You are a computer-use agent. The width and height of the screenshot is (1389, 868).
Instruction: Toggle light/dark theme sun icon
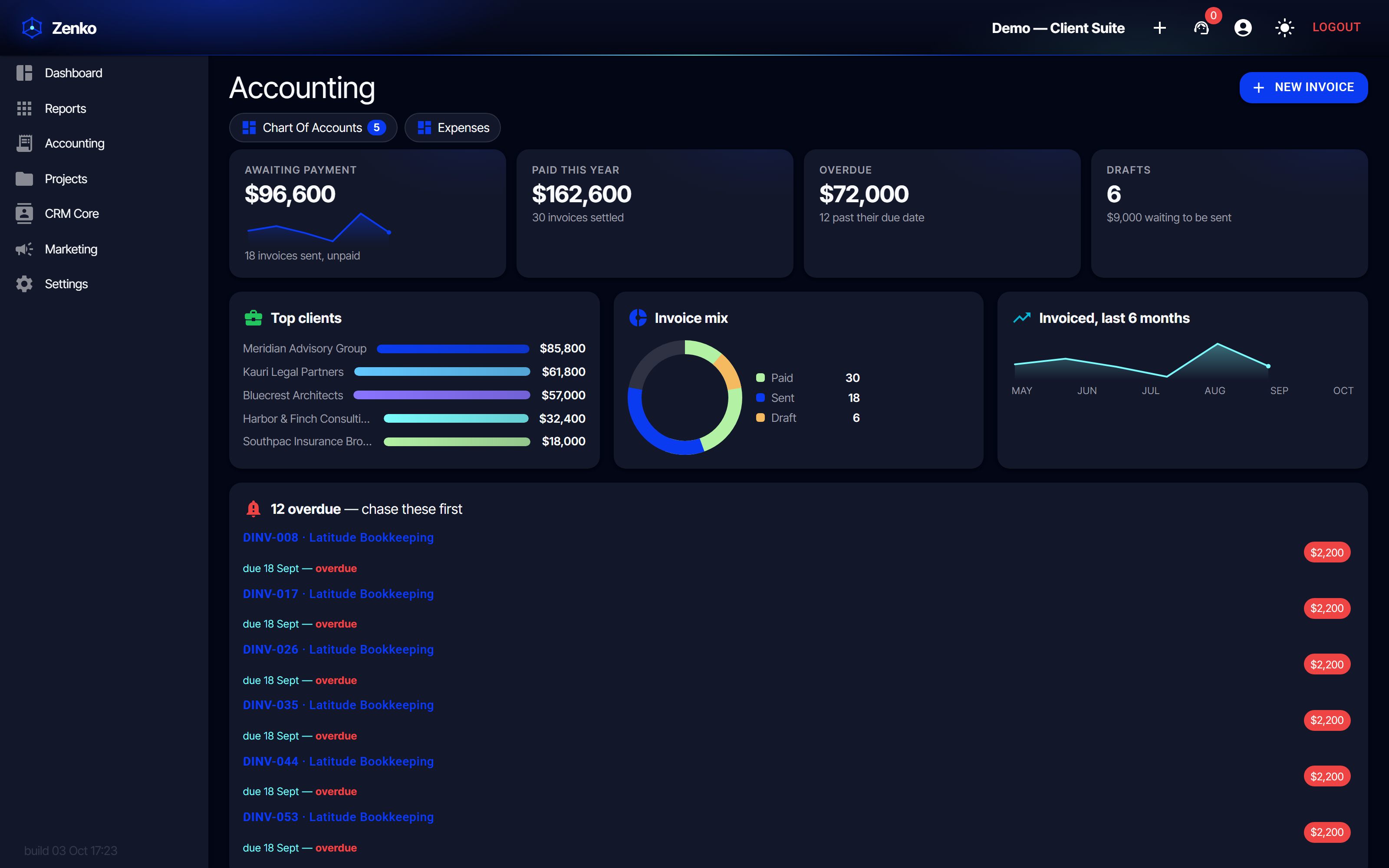point(1284,27)
